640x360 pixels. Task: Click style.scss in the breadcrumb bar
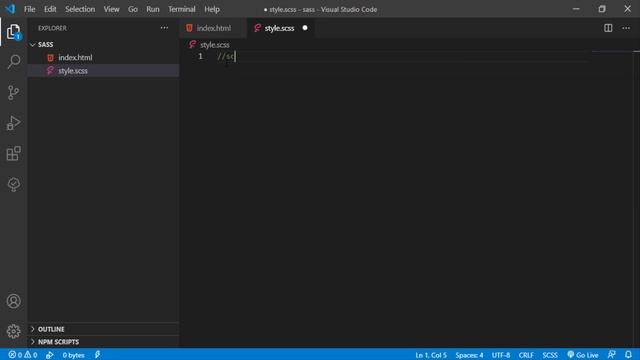click(215, 45)
